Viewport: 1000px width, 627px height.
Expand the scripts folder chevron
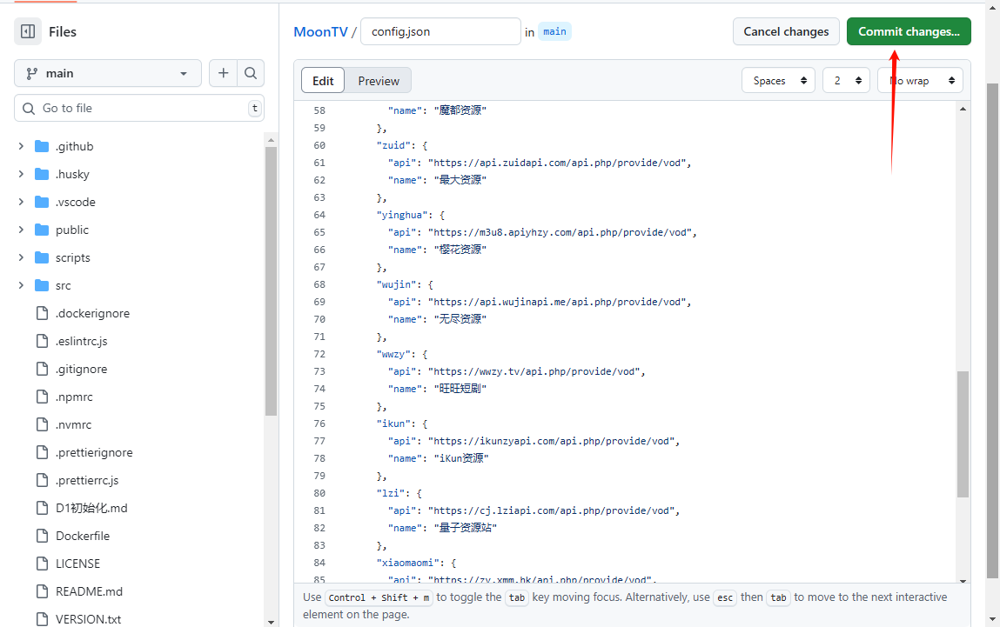[21, 258]
